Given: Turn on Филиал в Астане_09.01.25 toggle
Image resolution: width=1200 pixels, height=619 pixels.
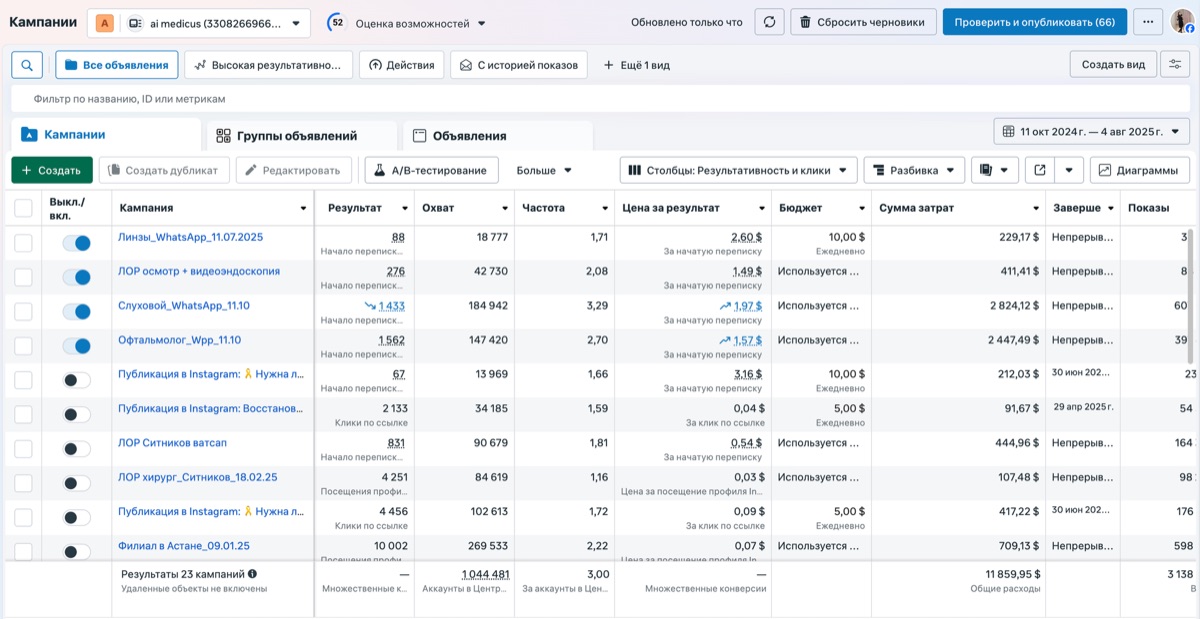Looking at the screenshot, I should [x=76, y=552].
